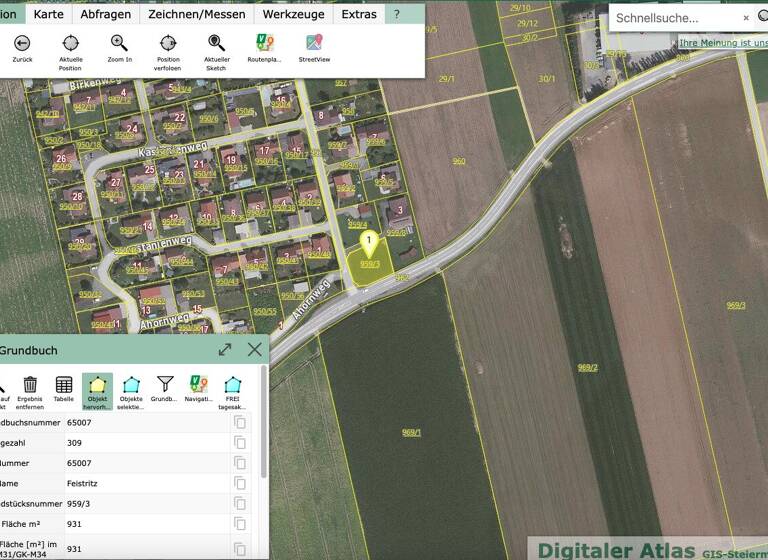
Task: Clear the Schnellsuche field with the x
Action: [746, 18]
